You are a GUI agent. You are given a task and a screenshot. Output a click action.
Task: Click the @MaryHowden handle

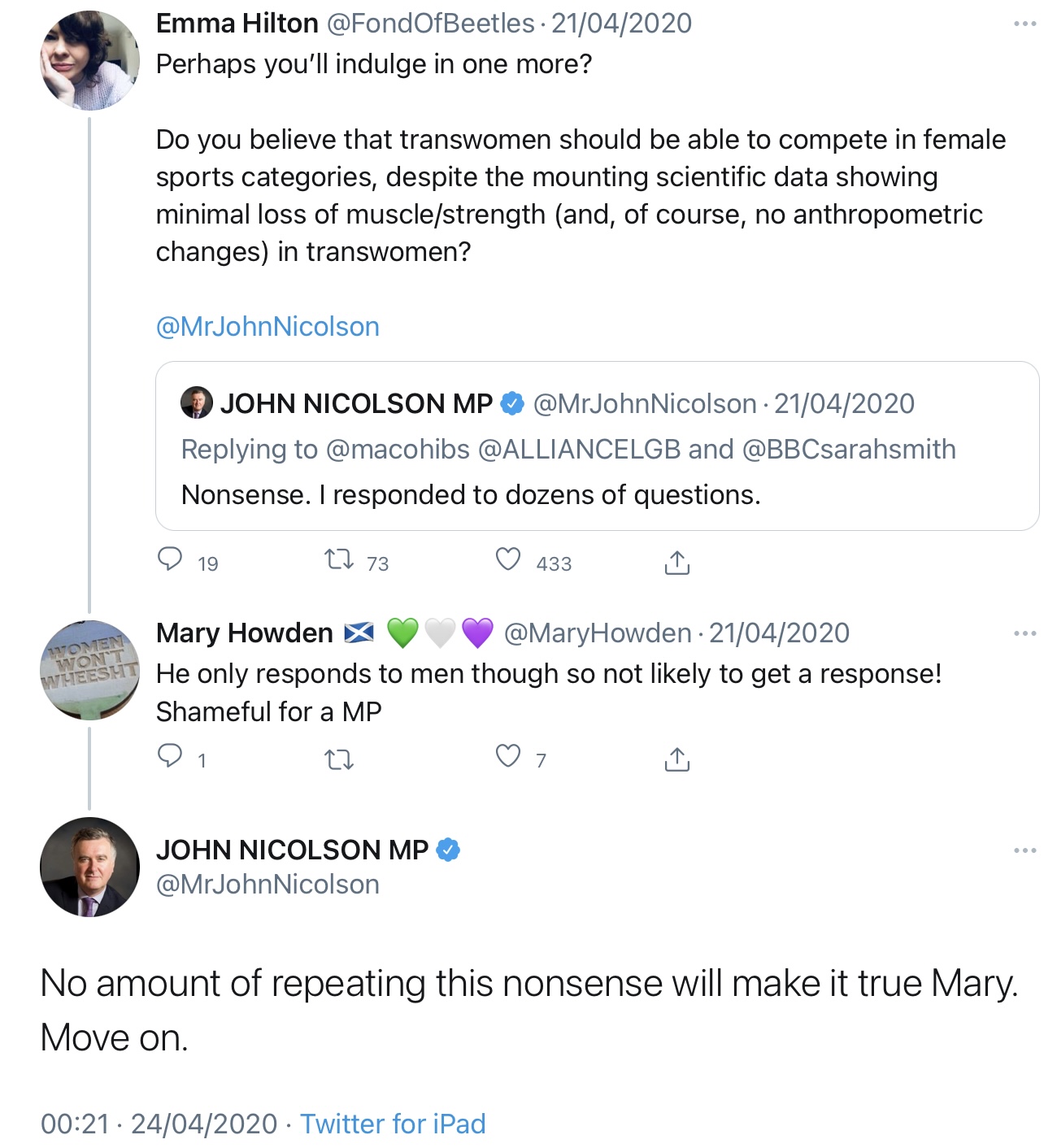598,633
